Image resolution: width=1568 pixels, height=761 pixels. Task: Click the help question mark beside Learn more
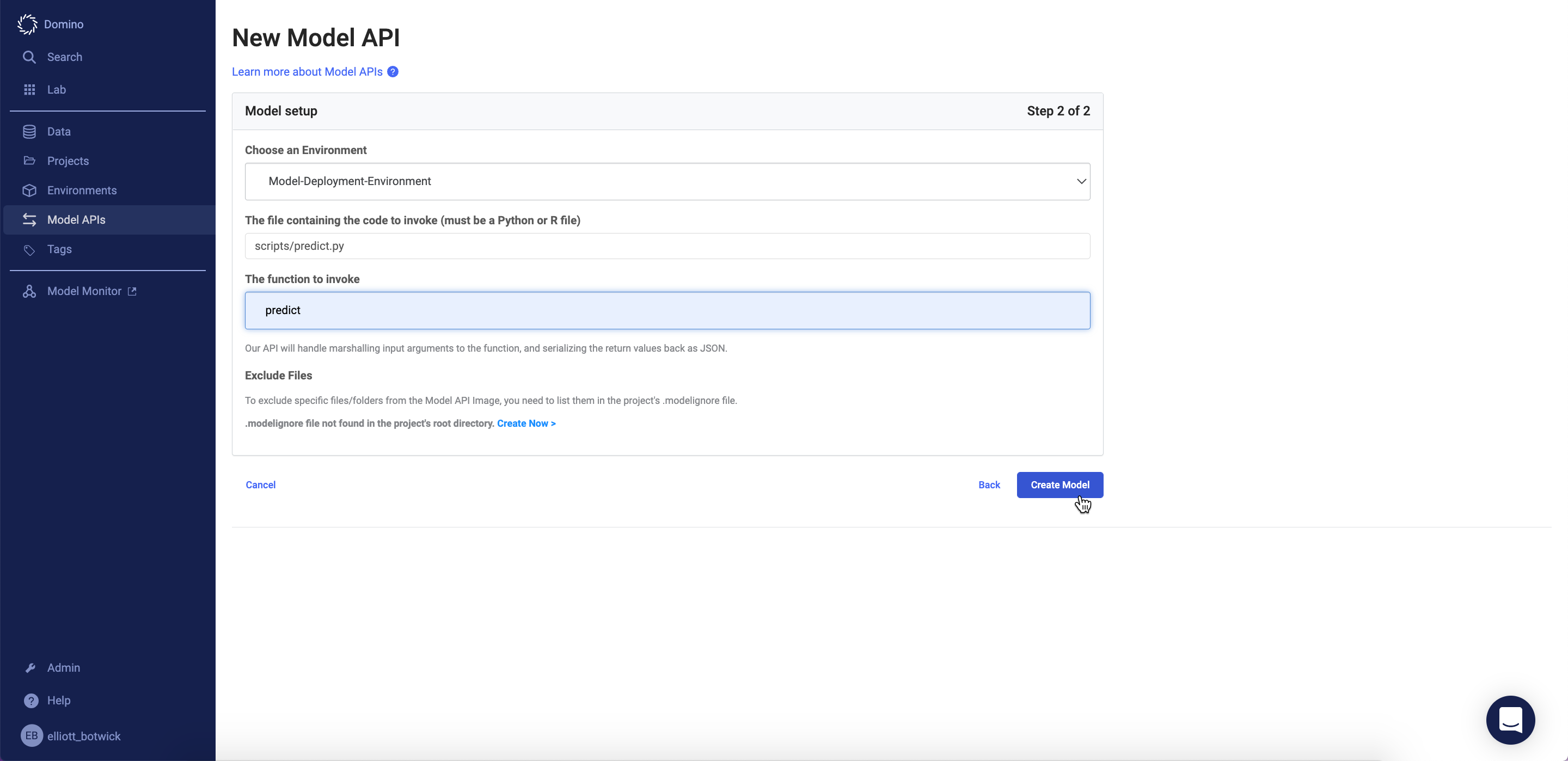point(393,72)
